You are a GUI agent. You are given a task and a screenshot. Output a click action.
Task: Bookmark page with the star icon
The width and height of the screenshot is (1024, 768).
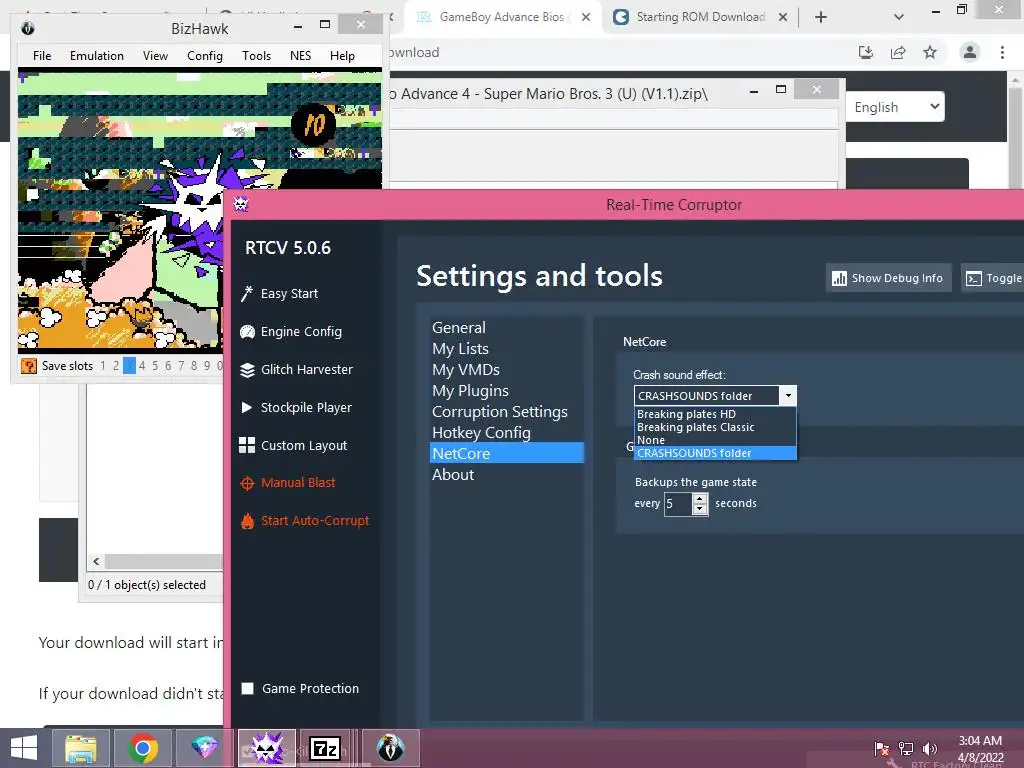(x=930, y=52)
